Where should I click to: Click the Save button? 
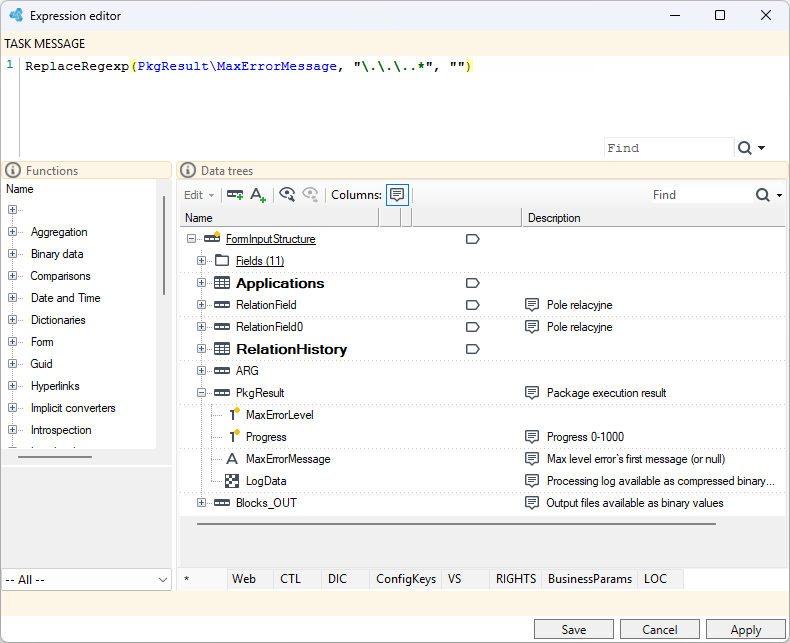coord(574,630)
